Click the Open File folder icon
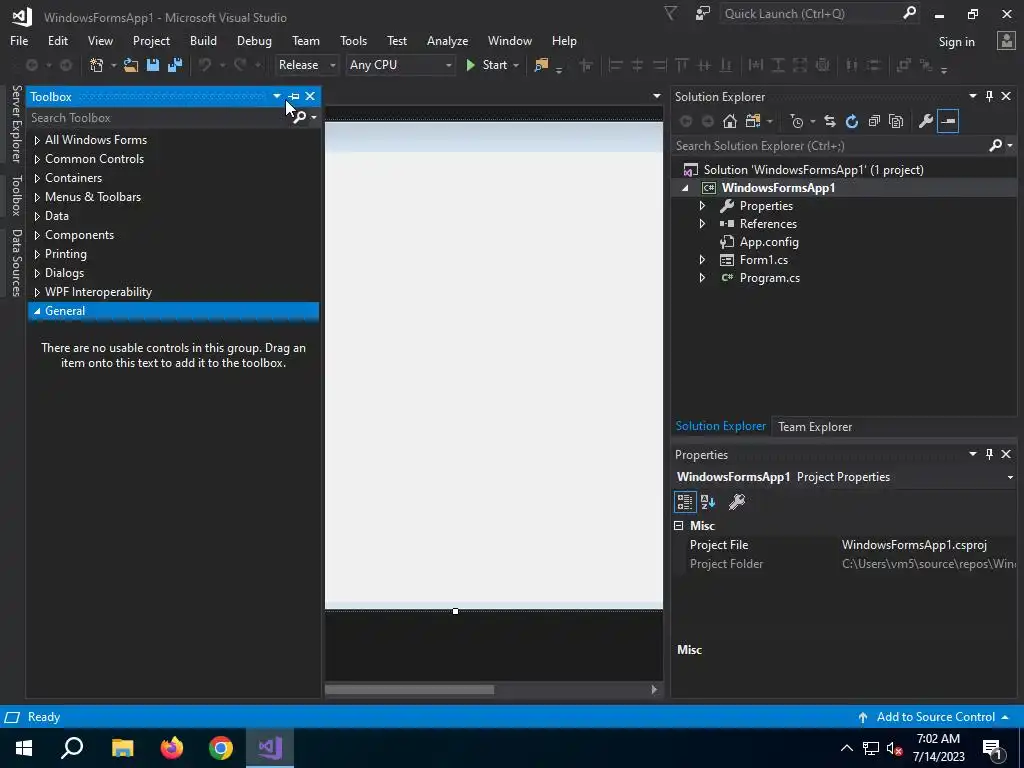This screenshot has width=1024, height=768. pos(131,65)
